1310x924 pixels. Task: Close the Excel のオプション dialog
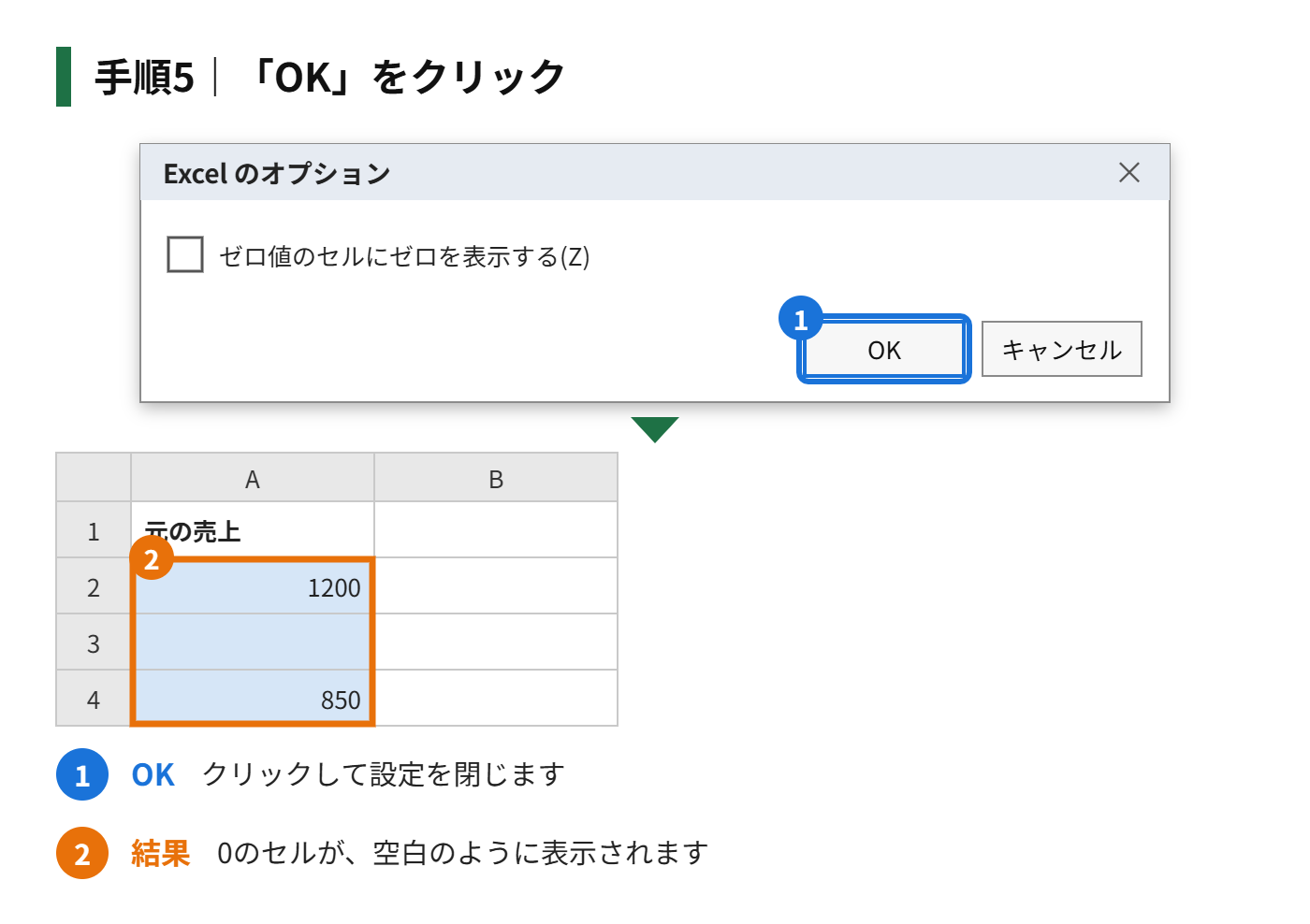click(x=1129, y=172)
